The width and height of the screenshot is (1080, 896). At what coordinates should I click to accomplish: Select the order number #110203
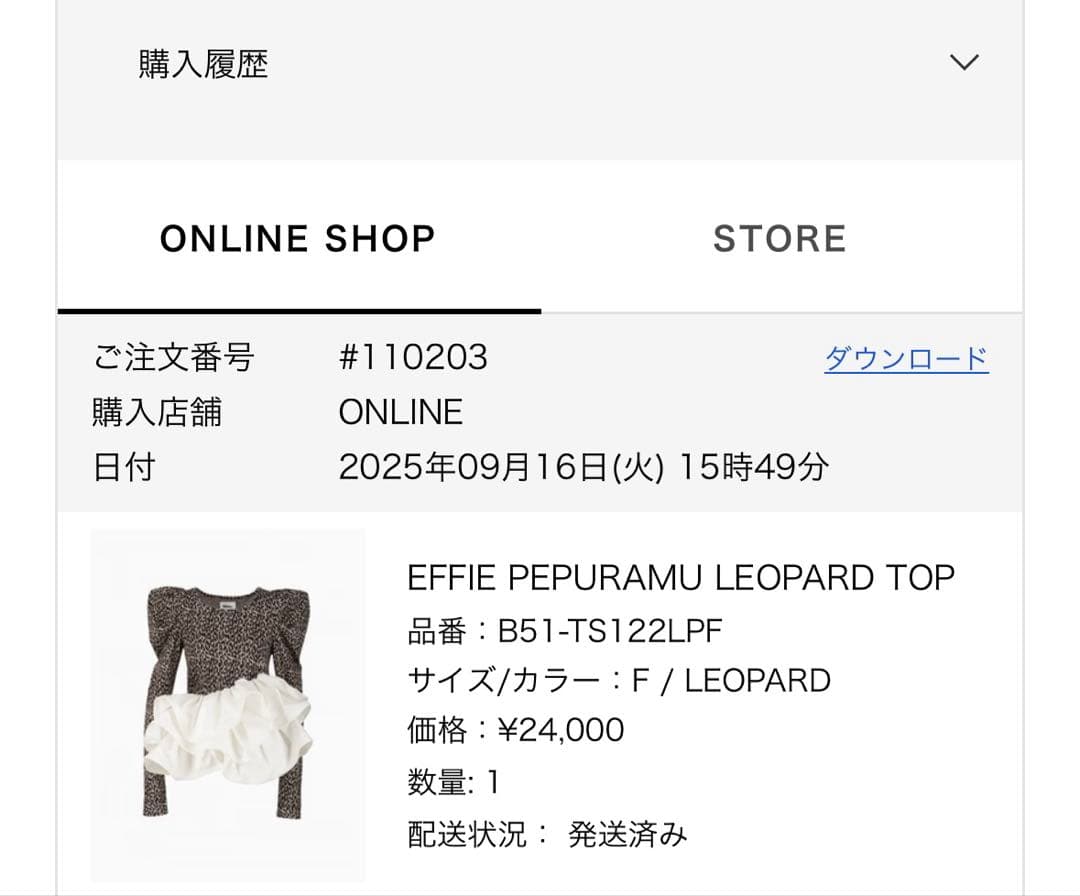413,358
